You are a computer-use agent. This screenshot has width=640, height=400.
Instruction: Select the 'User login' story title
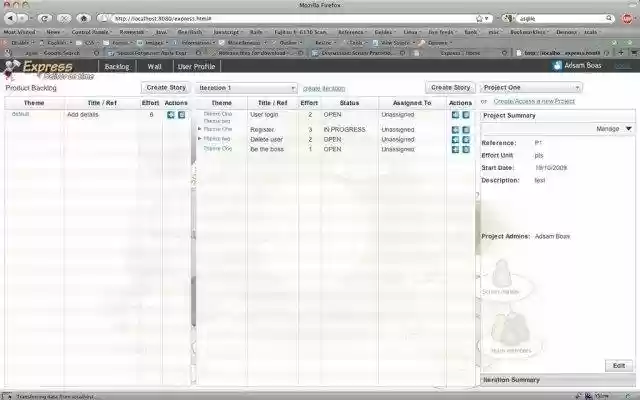264,115
